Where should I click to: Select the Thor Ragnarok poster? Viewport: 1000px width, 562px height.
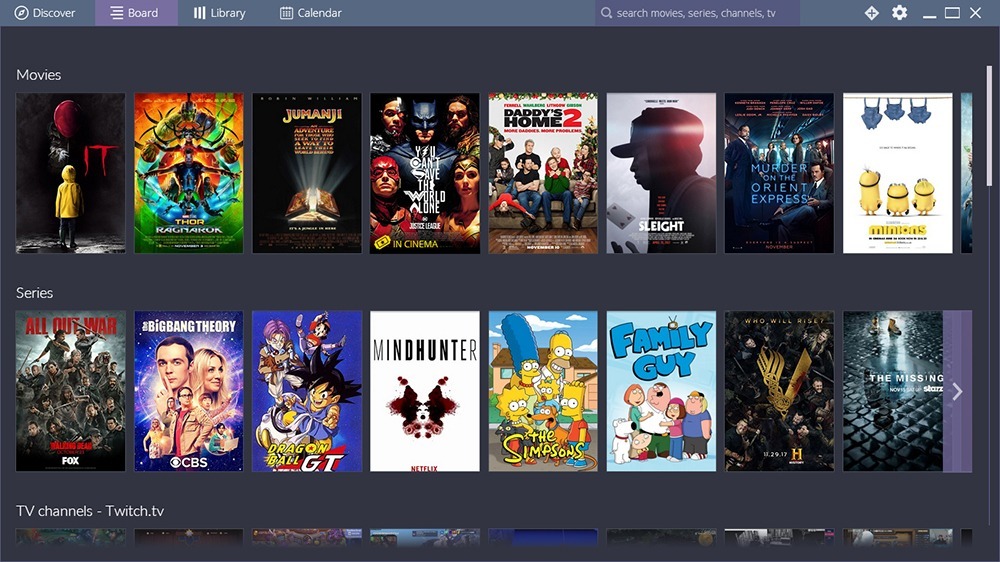[x=189, y=173]
